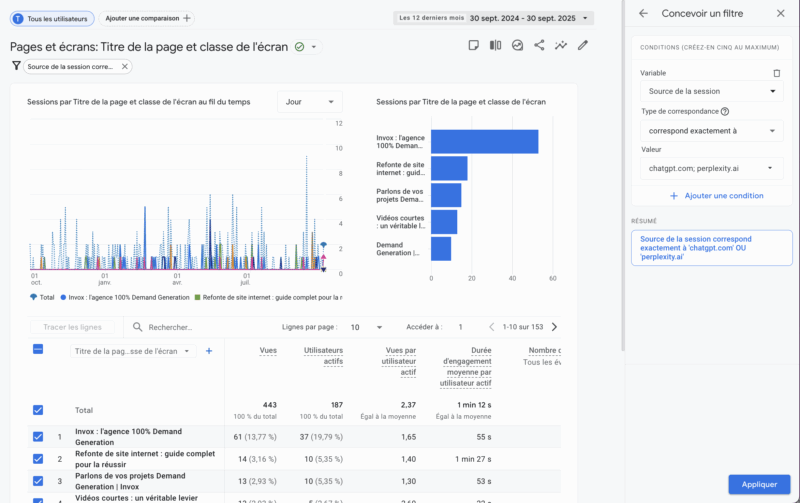Open the Insights sparkline icon
This screenshot has width=800, height=503.
click(x=561, y=45)
